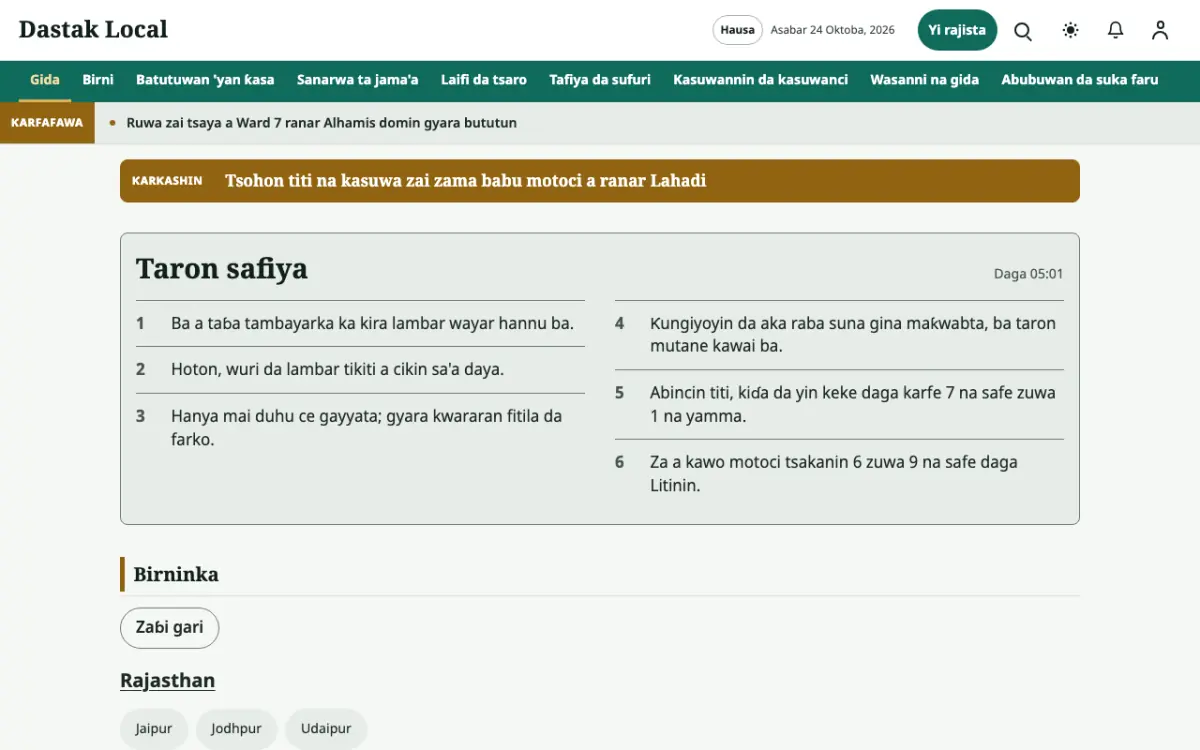The width and height of the screenshot is (1200, 750).
Task: Open the Ward 7 water ticker headline
Action: point(322,123)
